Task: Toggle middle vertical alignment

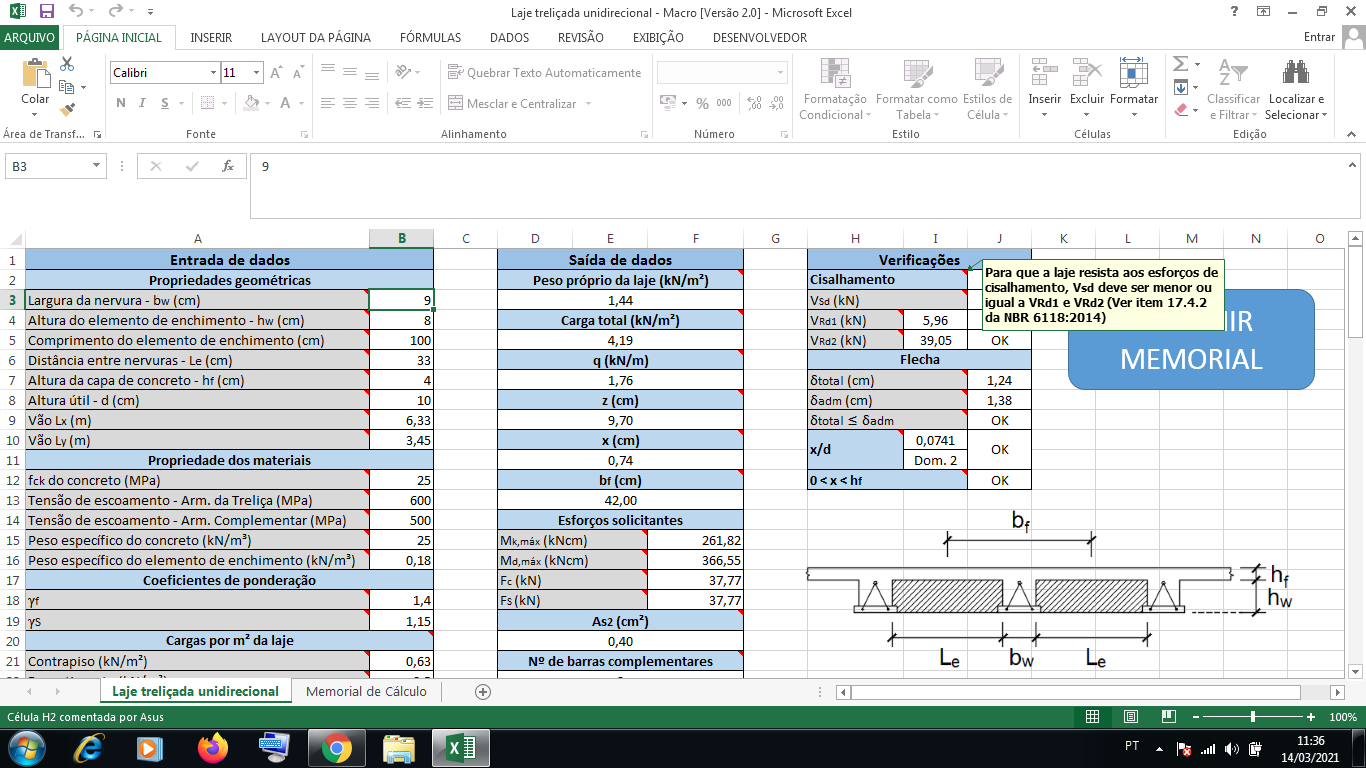Action: pos(350,72)
